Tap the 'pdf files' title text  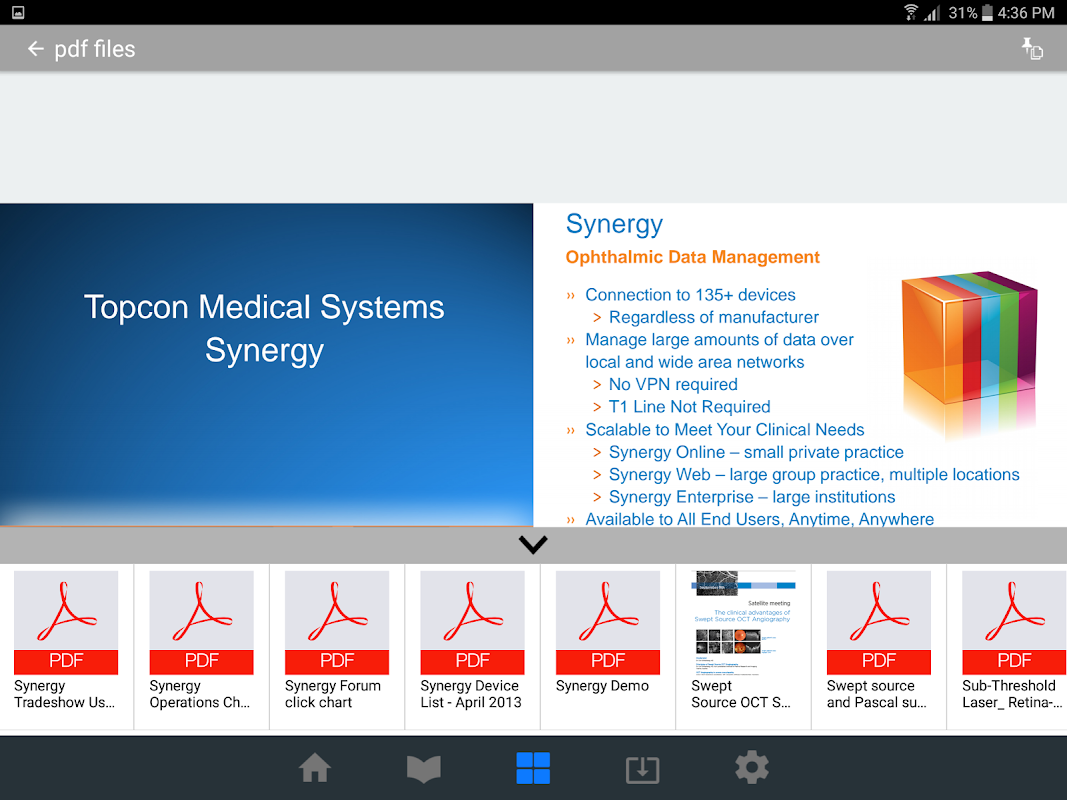pyautogui.click(x=95, y=49)
